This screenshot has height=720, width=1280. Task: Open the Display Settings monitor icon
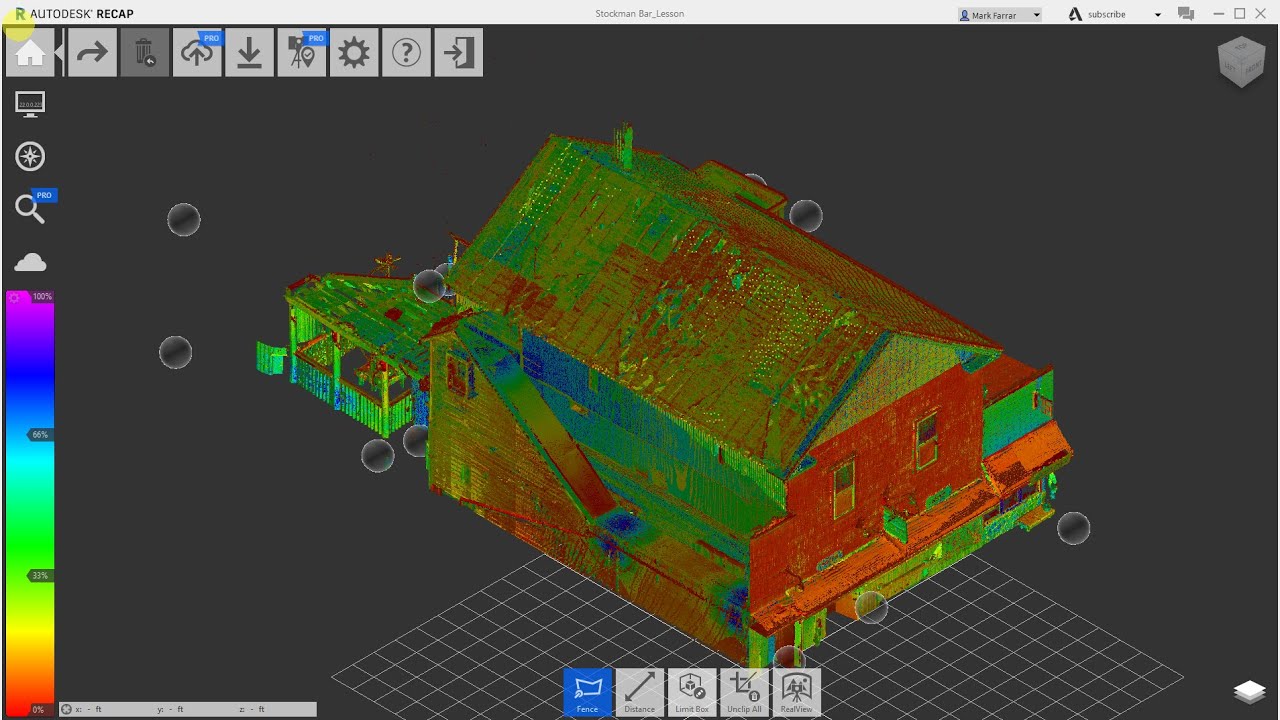click(x=30, y=105)
